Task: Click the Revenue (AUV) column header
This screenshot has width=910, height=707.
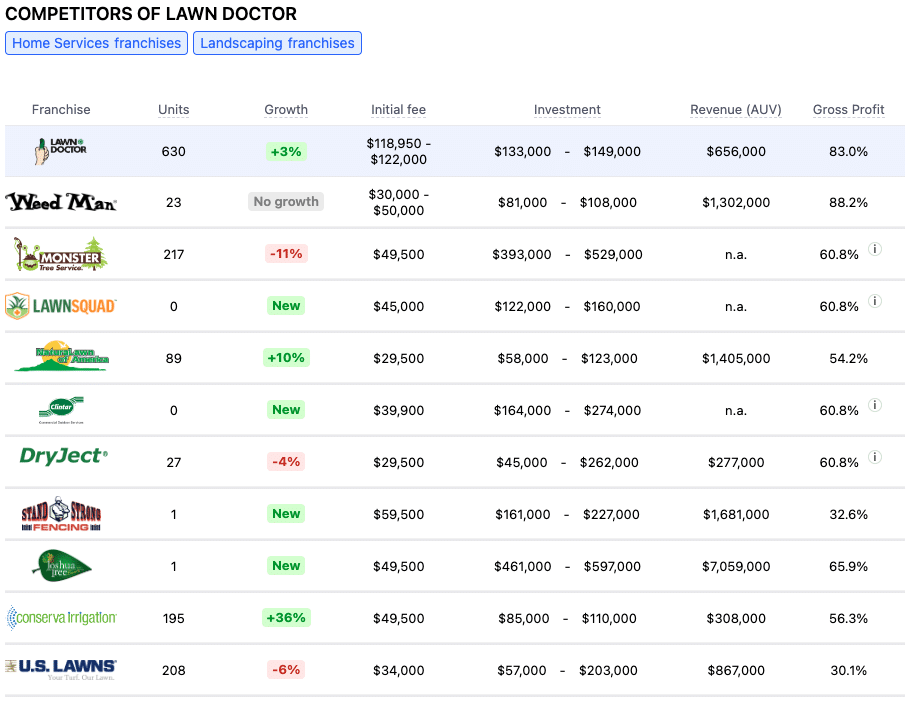Action: point(736,110)
